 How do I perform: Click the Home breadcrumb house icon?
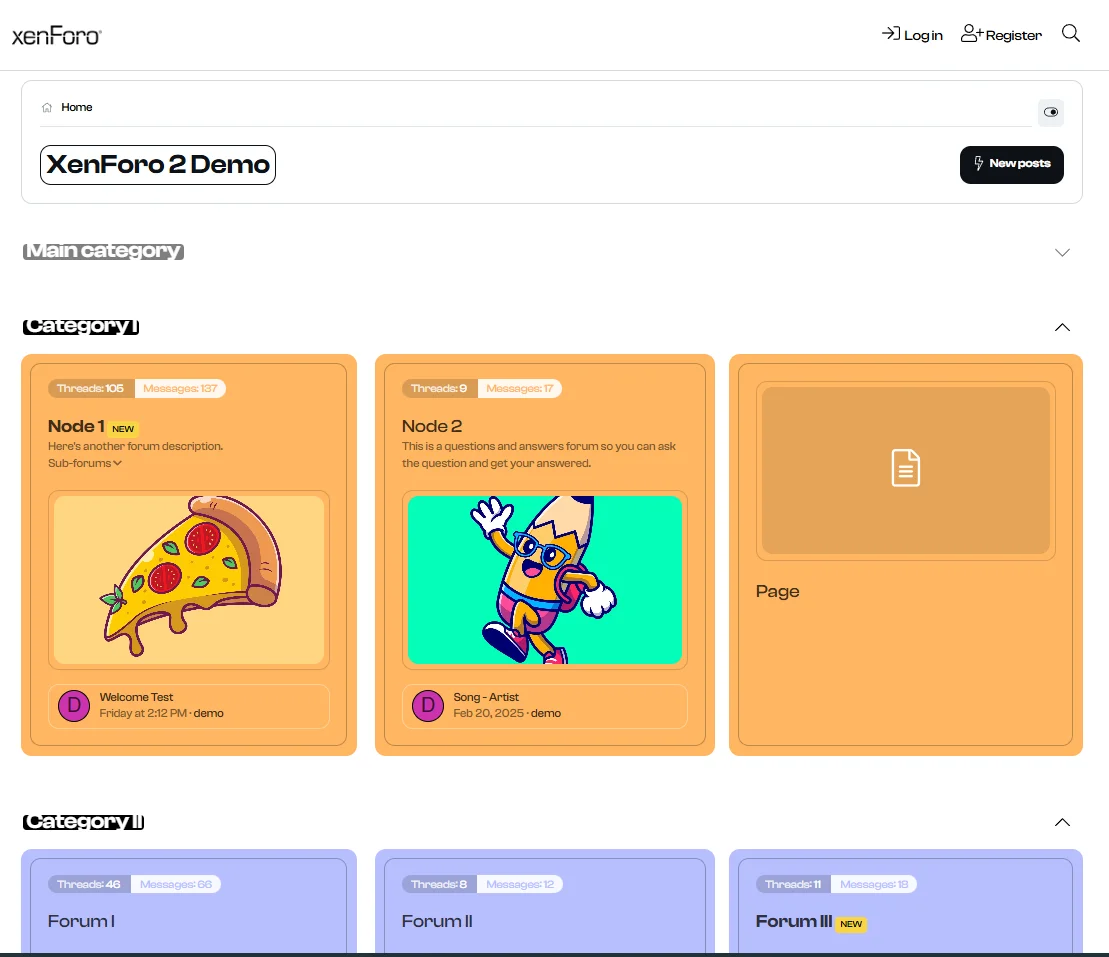[47, 108]
